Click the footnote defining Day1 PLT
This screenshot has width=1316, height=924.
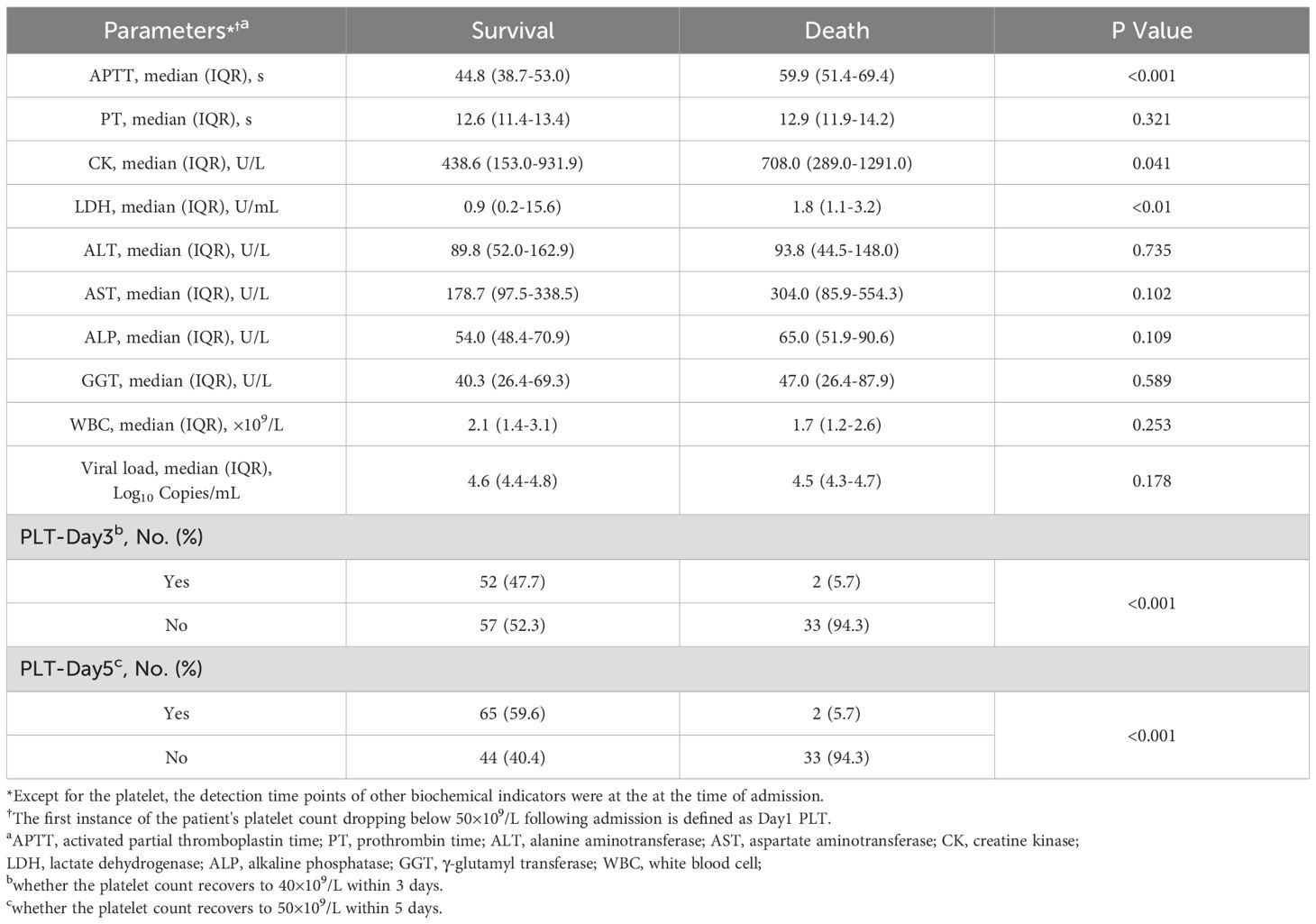tap(423, 819)
